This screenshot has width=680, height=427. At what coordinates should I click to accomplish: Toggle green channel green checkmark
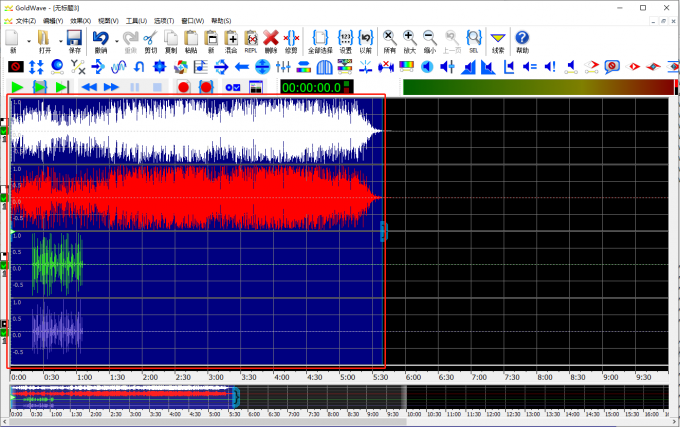3,265
